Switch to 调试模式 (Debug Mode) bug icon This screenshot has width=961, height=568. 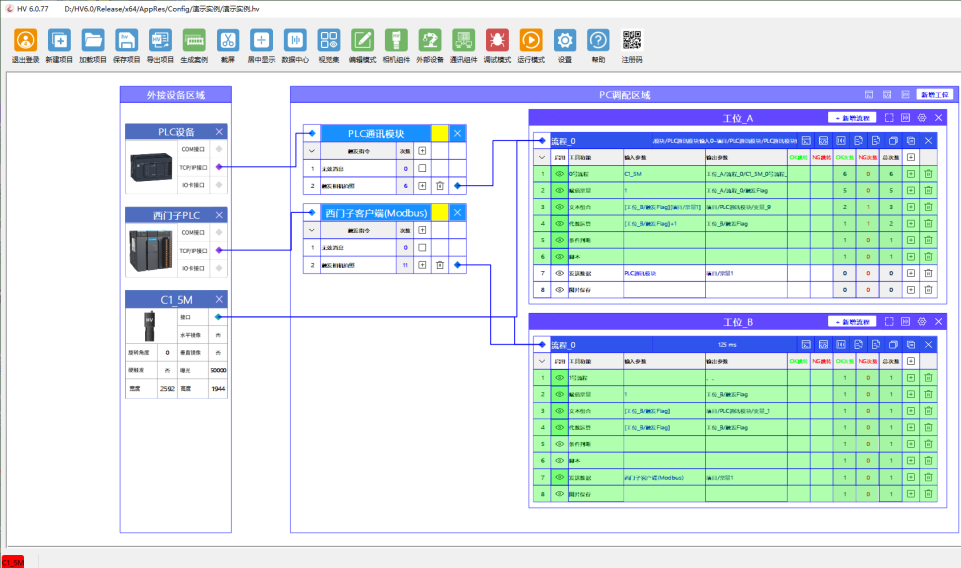496,41
